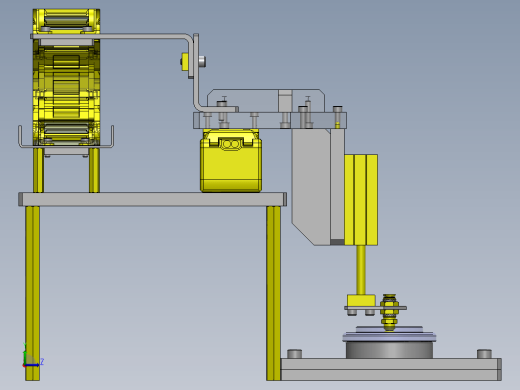Pick the silver screw head on vertical bracket
Screen dimensions: 520x390
click(x=202, y=61)
